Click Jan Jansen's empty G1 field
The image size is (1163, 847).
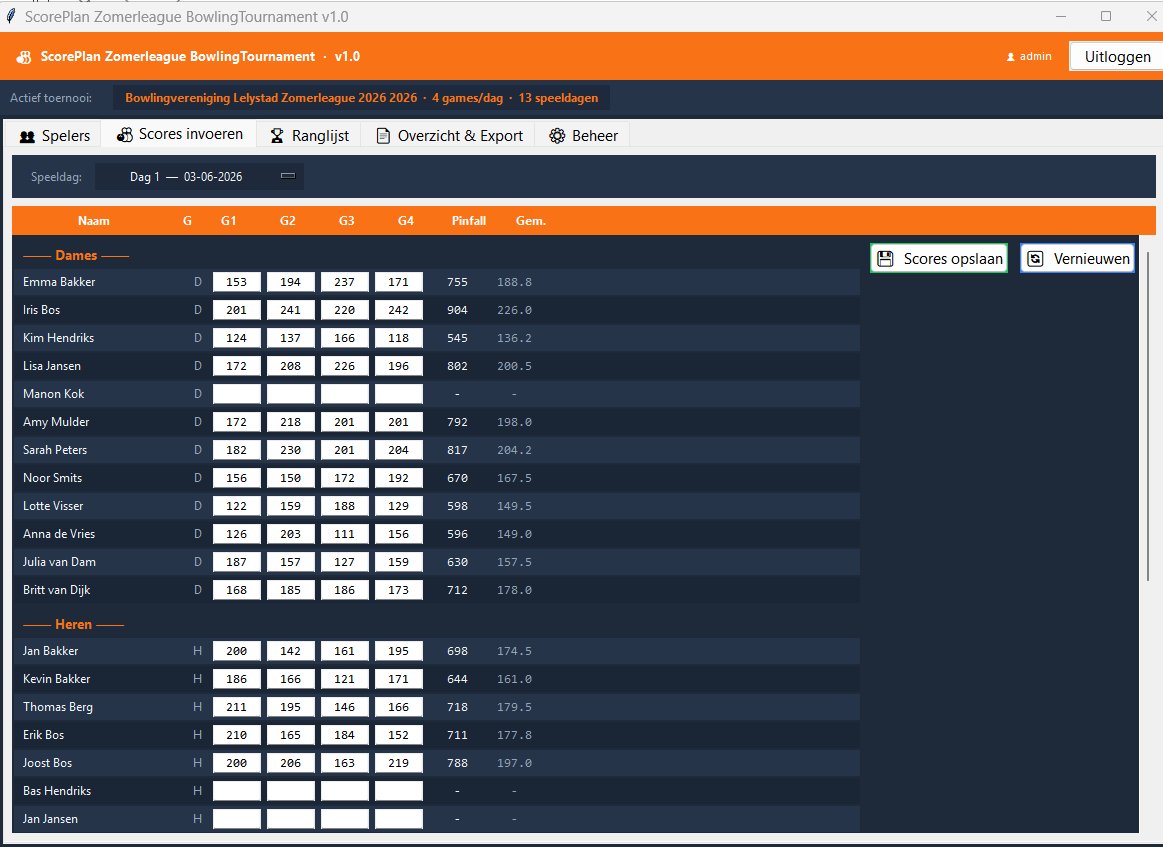237,820
